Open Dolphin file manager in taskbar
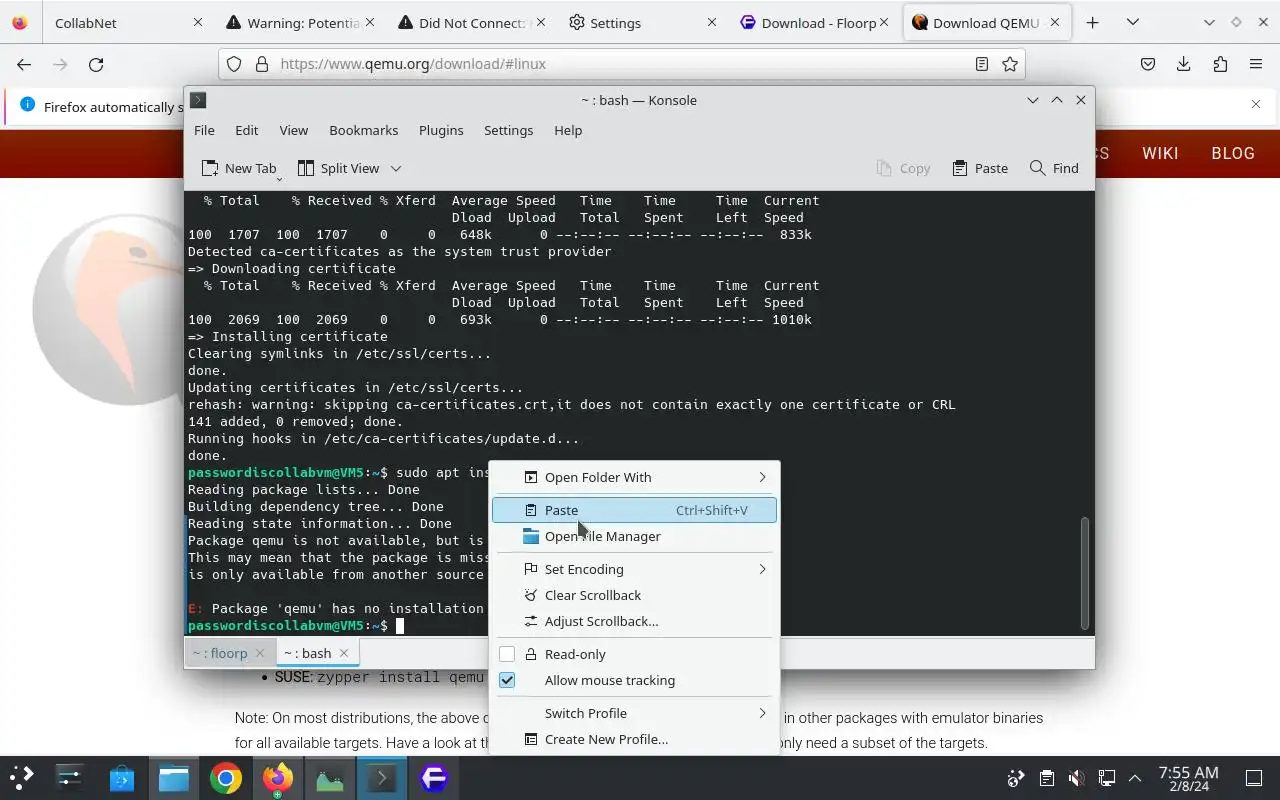Image resolution: width=1280 pixels, height=800 pixels. click(x=174, y=778)
